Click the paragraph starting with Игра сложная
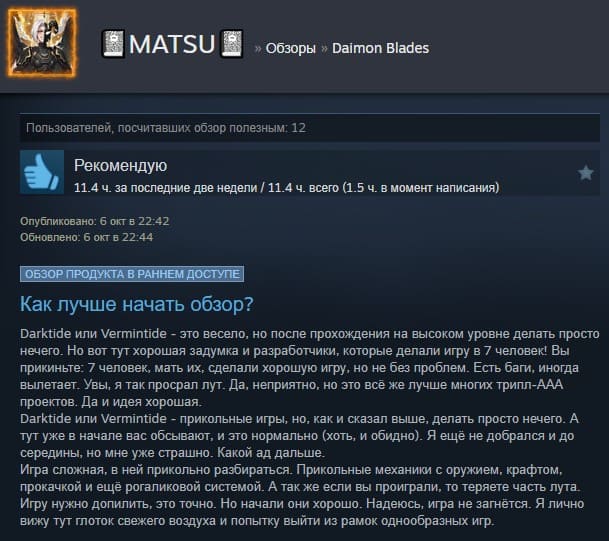This screenshot has height=541, width=609. click(302, 495)
